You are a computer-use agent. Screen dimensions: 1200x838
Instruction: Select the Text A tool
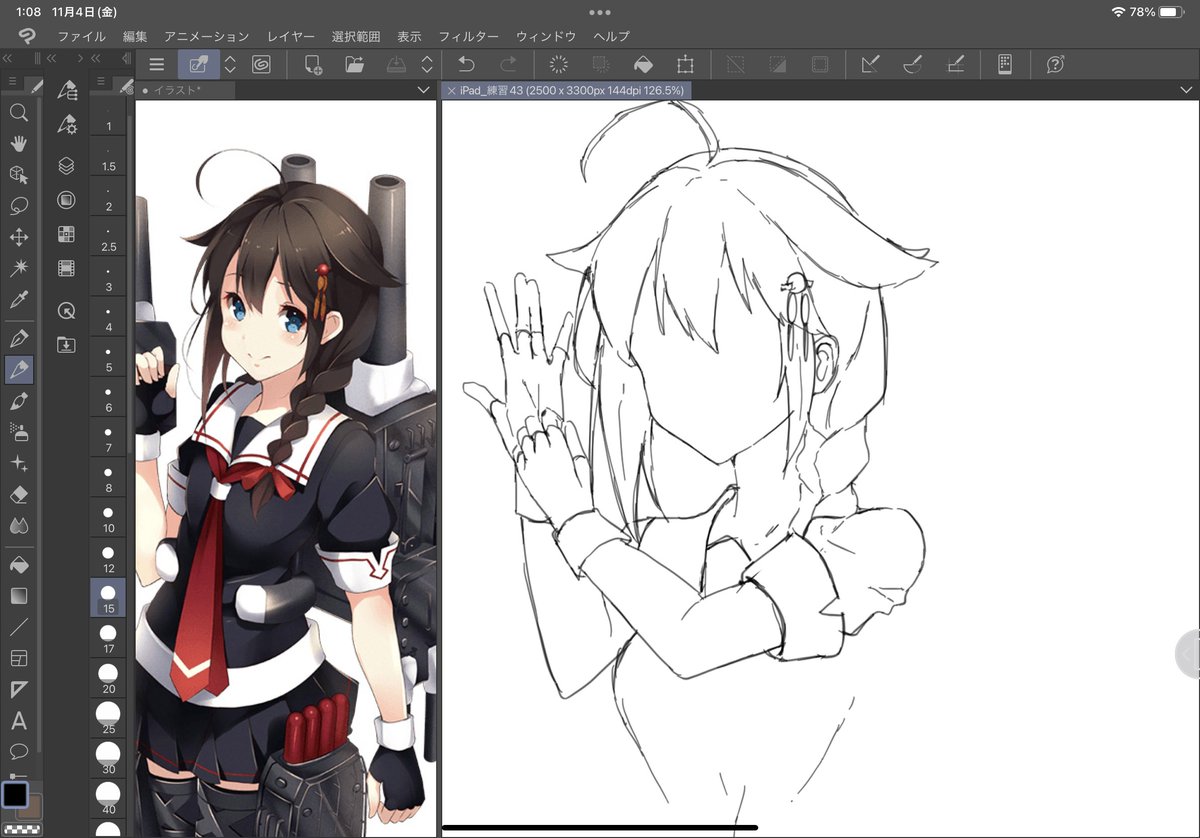18,721
